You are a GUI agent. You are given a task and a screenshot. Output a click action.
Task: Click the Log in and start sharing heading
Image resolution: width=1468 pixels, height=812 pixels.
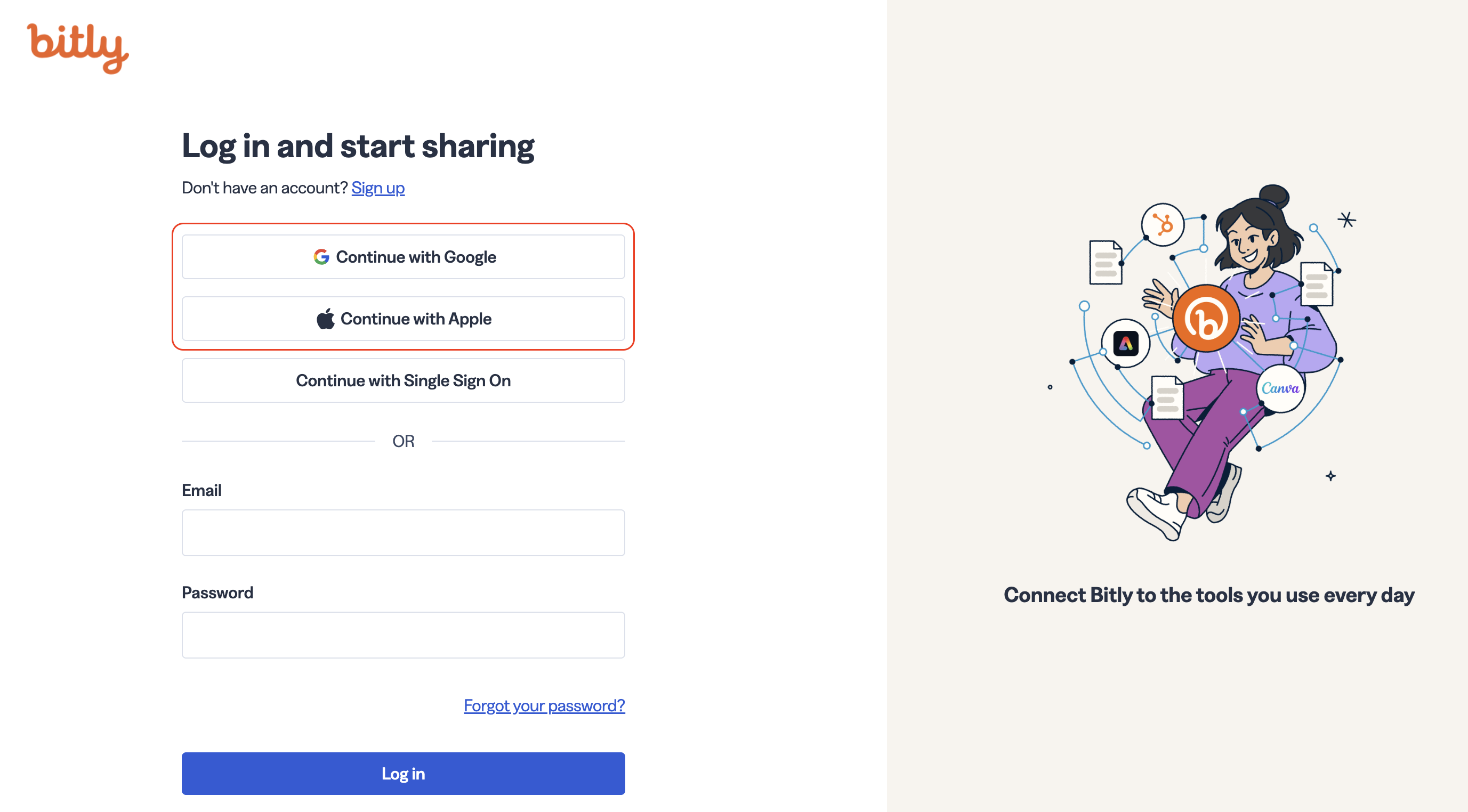pyautogui.click(x=358, y=147)
